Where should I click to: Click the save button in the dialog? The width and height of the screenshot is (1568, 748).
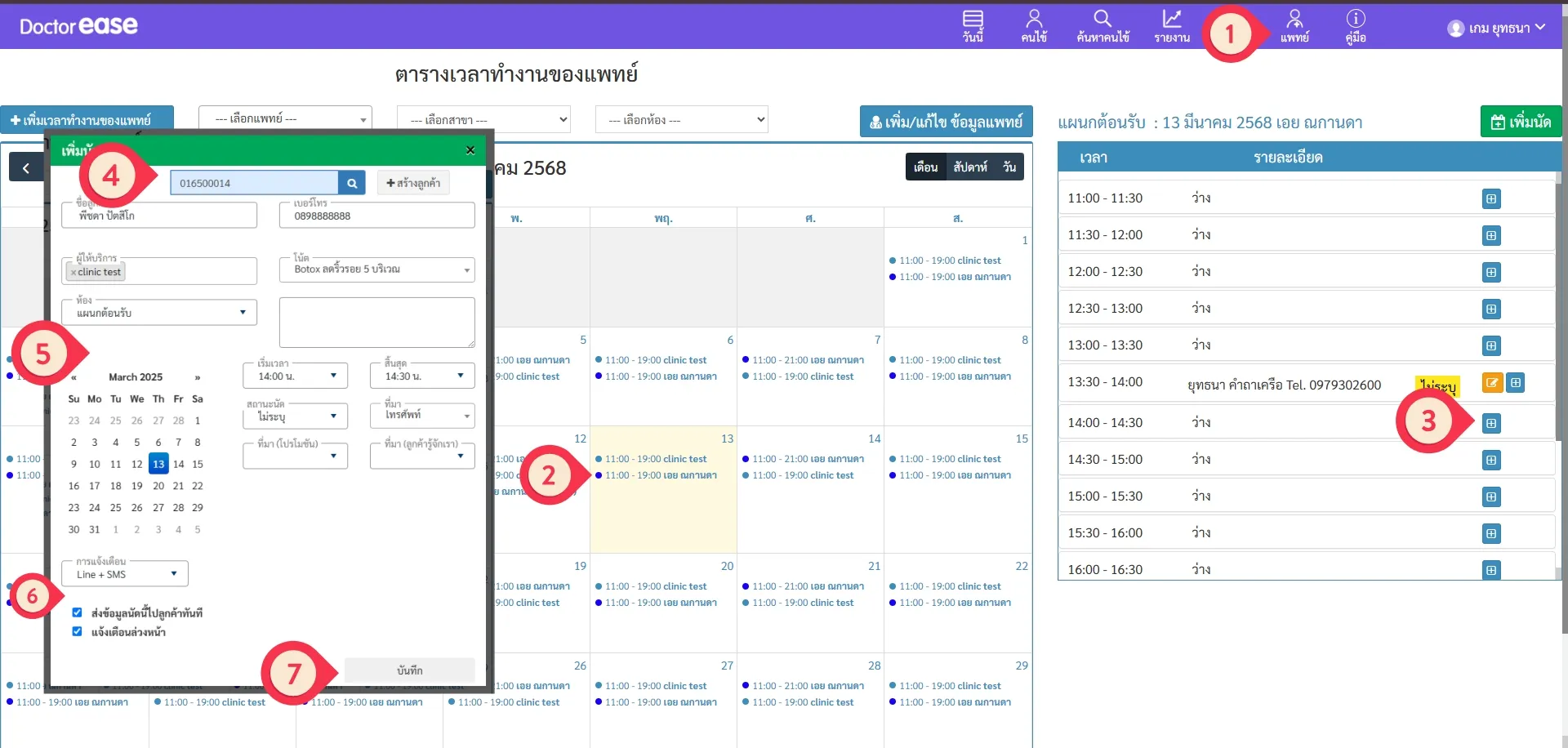(409, 670)
